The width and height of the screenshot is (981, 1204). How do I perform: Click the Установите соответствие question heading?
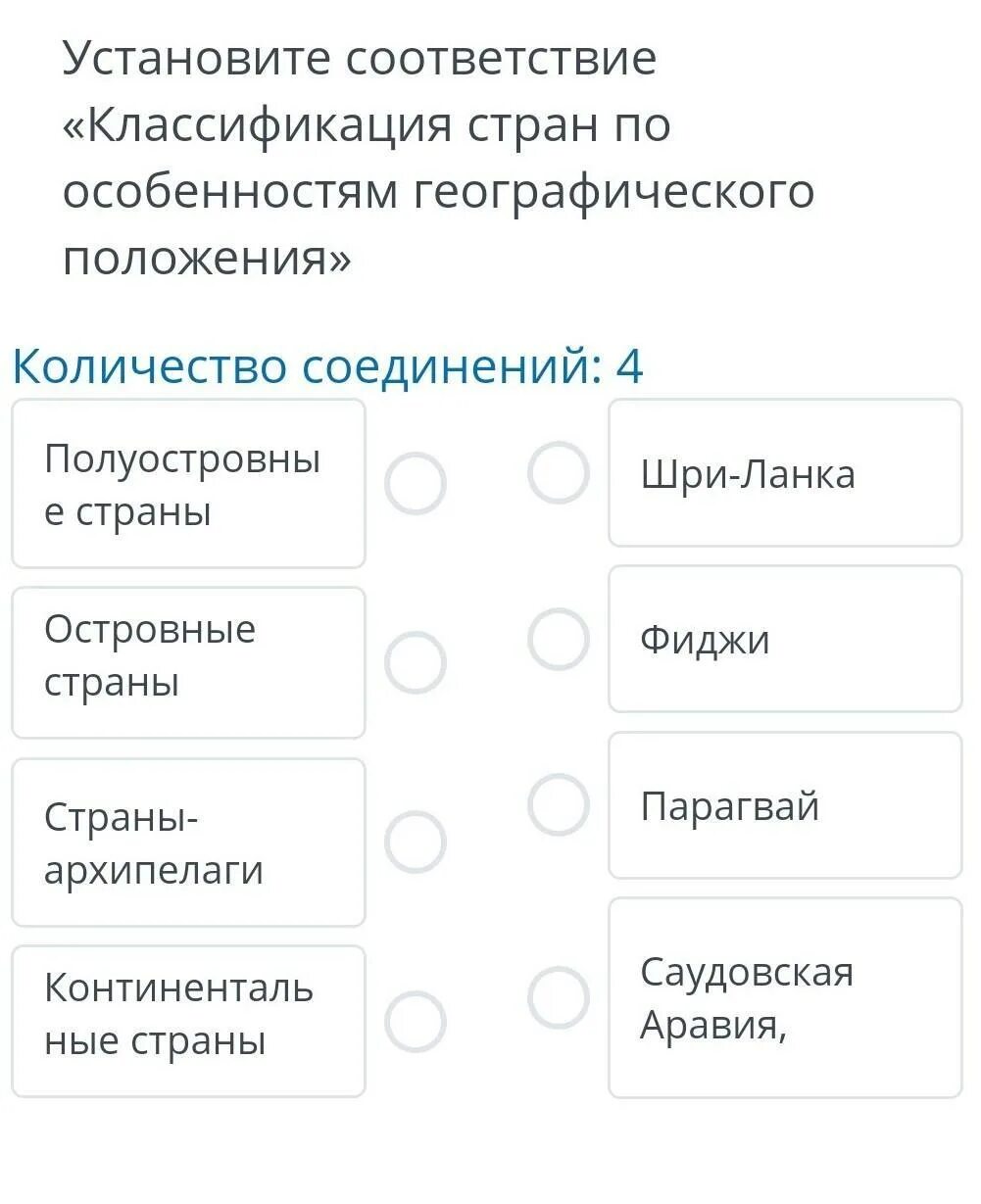360,59
